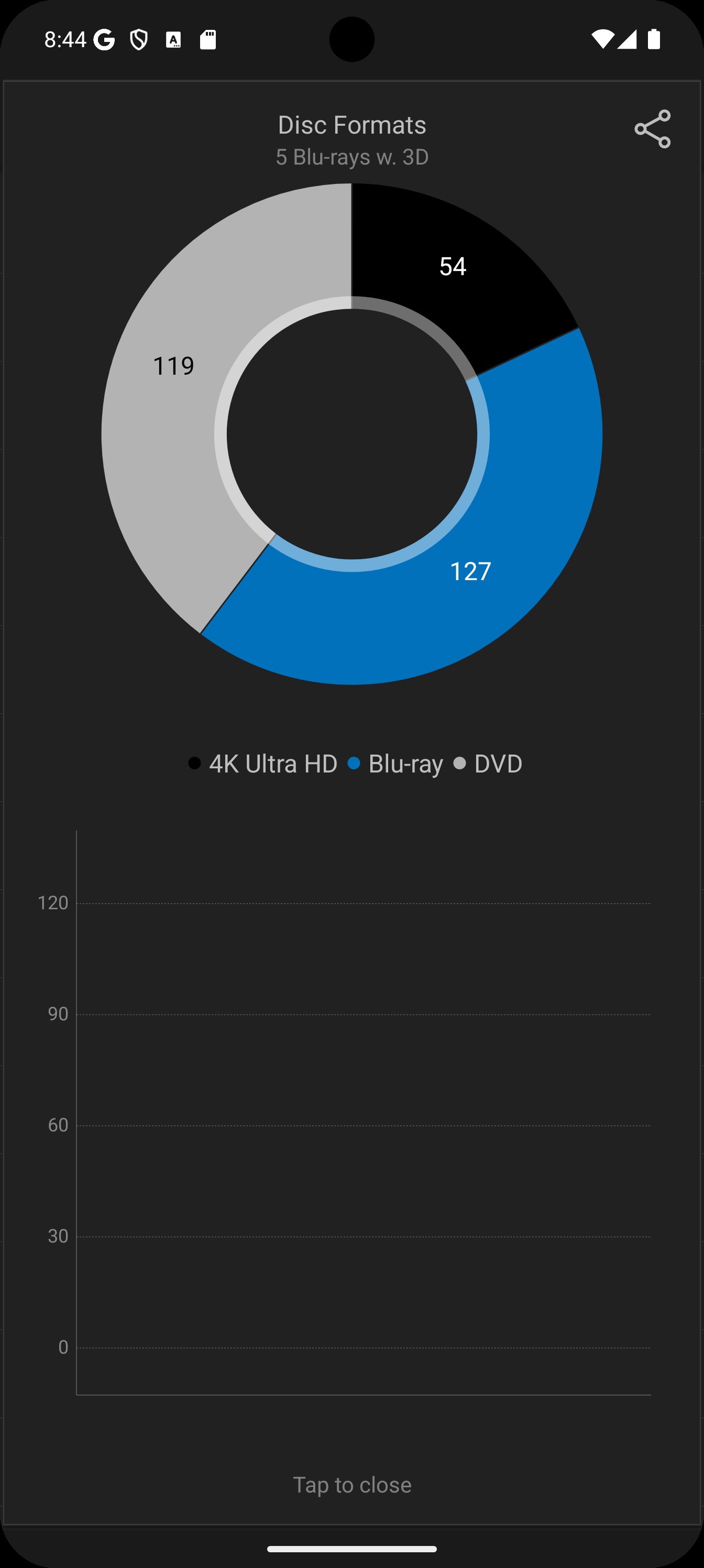
Task: Tap the "Tap to close" text
Action: pos(351,1485)
